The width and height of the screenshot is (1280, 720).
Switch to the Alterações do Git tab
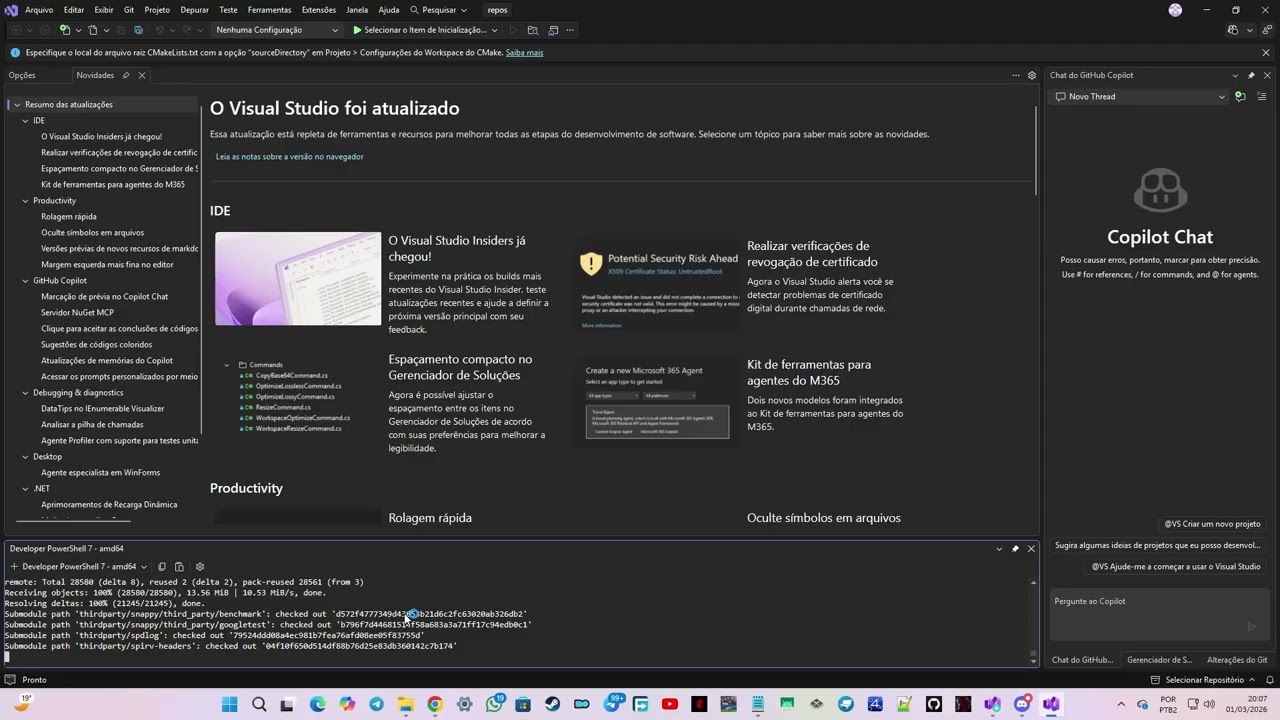(x=1237, y=660)
